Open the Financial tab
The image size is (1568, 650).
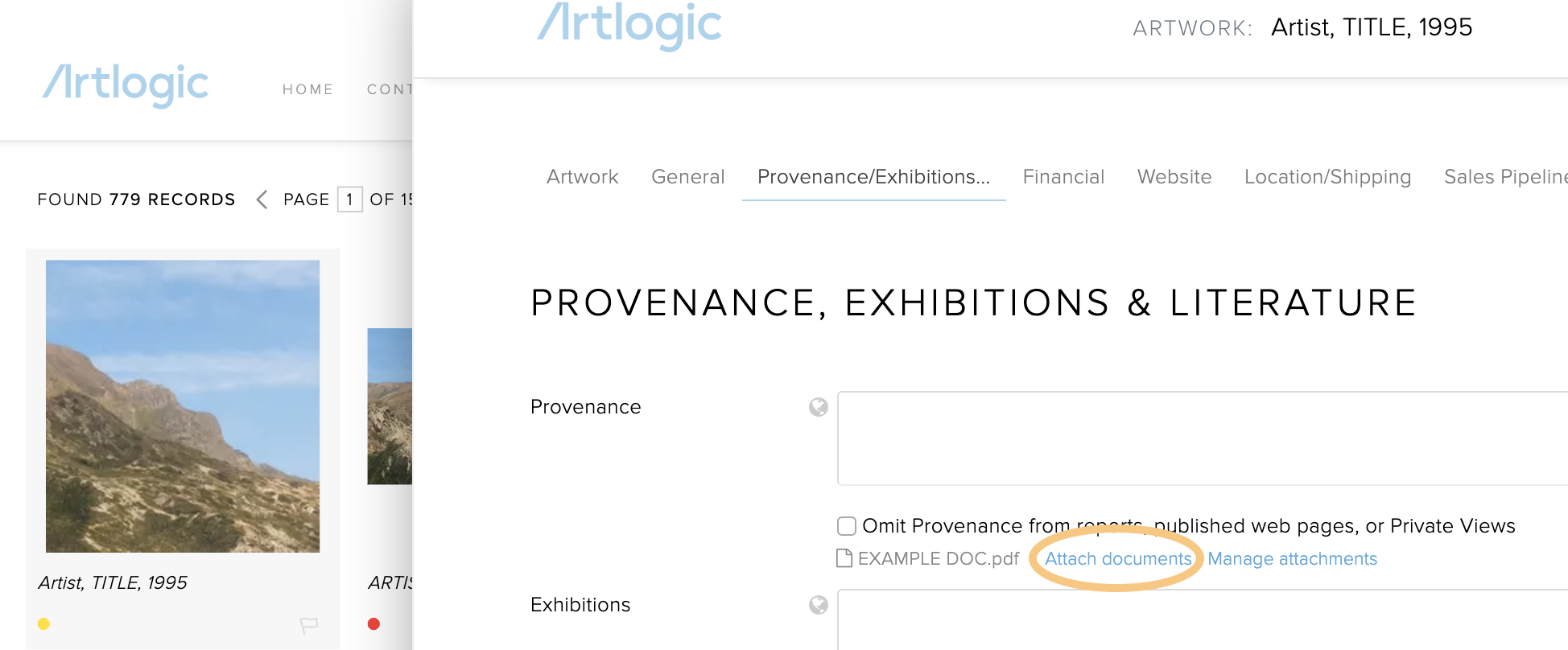point(1063,177)
